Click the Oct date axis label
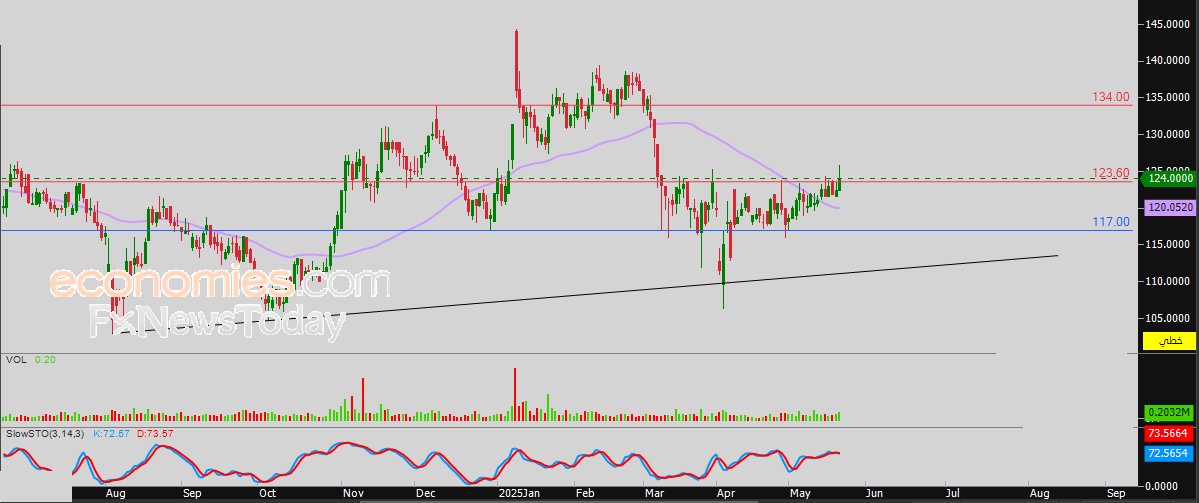1199x503 pixels. pos(268,495)
